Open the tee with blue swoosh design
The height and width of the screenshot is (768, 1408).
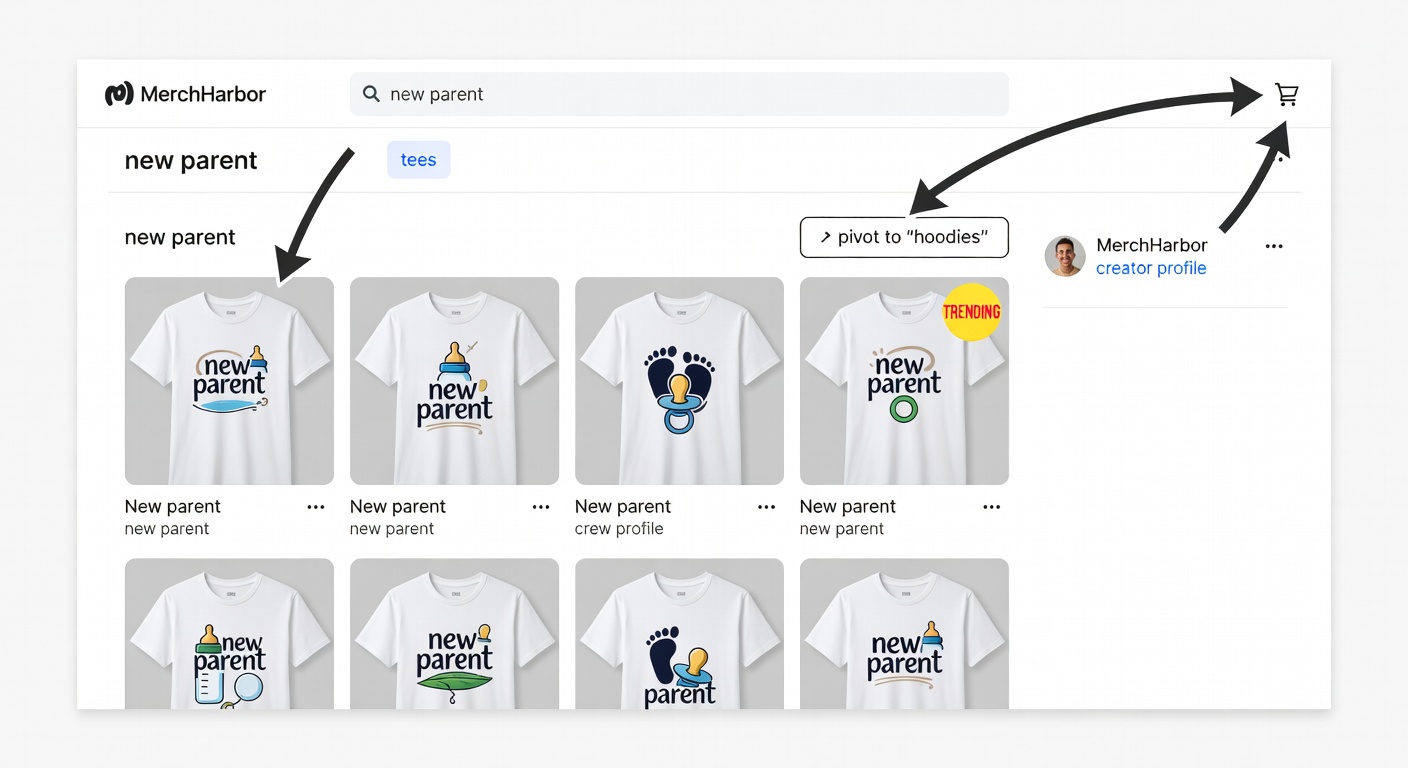click(229, 381)
